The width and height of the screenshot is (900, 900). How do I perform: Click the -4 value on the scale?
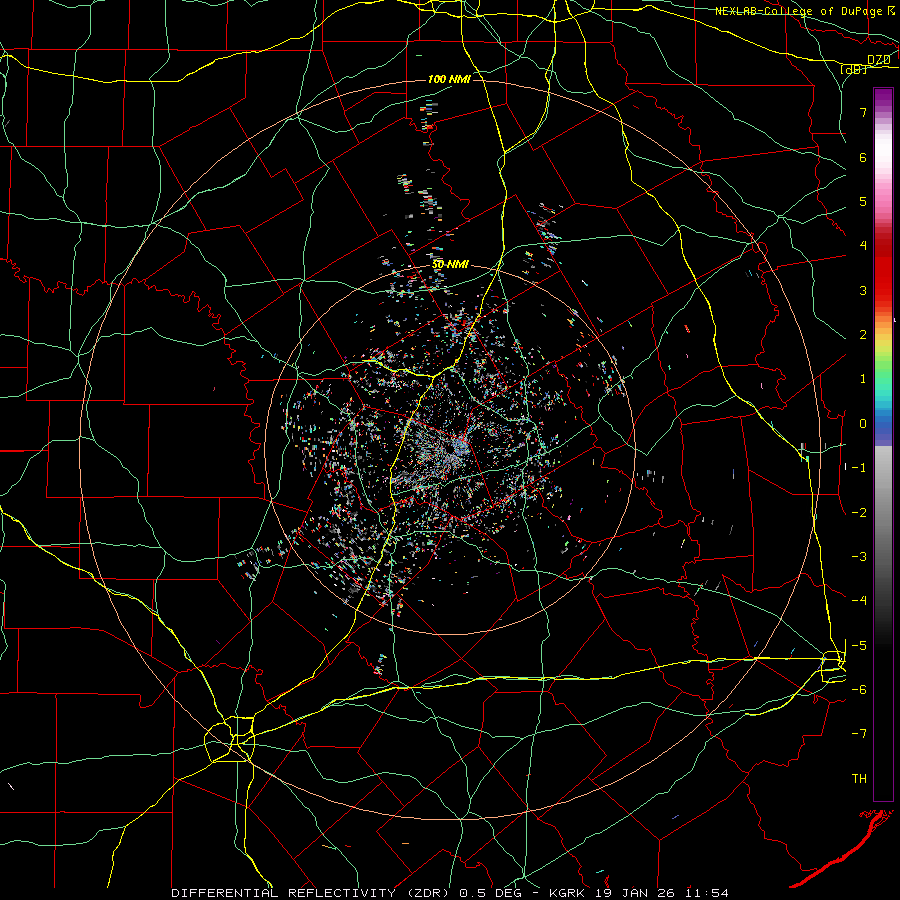[x=859, y=601]
